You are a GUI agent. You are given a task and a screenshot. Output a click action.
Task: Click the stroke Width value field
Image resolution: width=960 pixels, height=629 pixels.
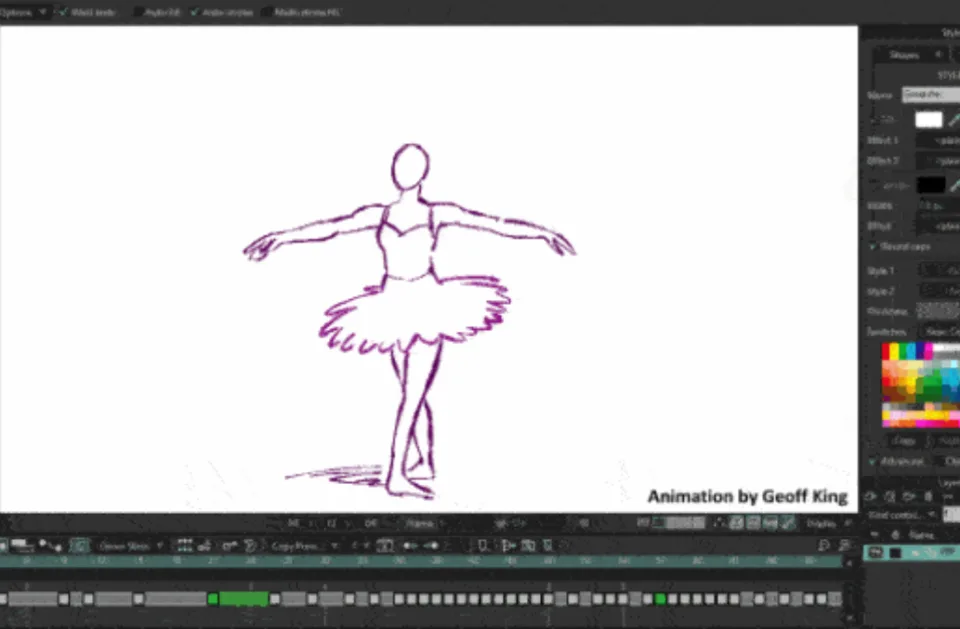click(938, 206)
